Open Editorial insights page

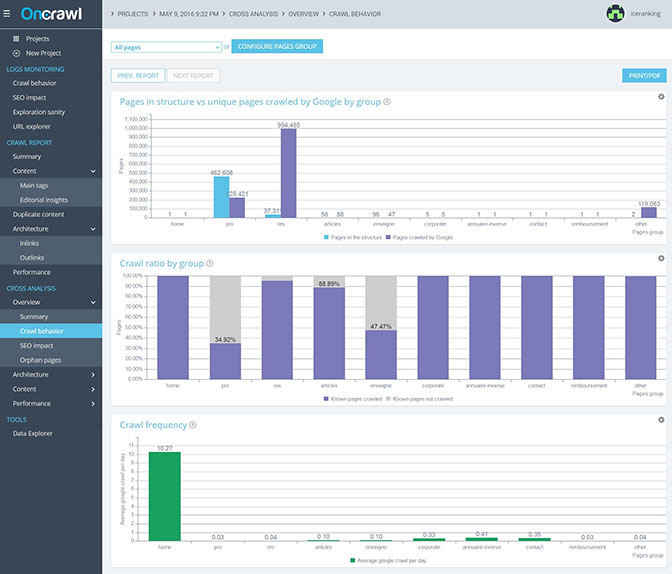click(44, 200)
